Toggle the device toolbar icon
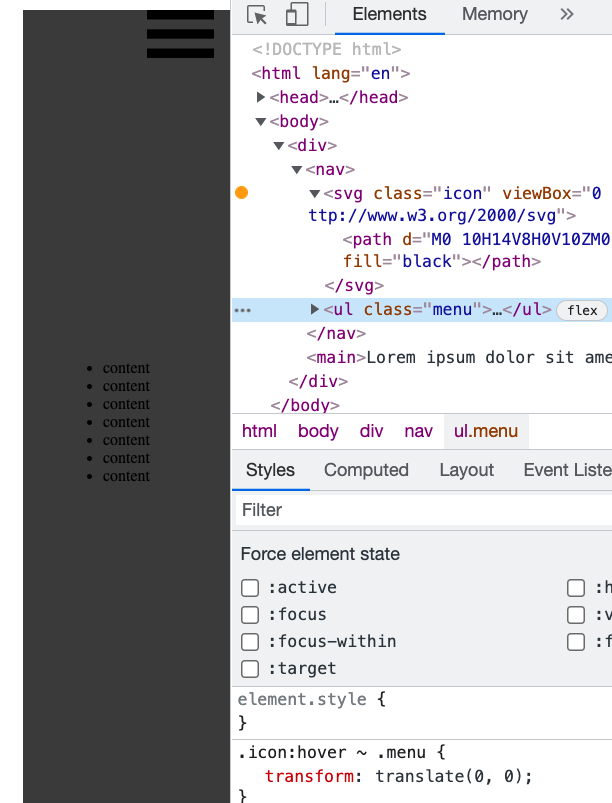 297,14
